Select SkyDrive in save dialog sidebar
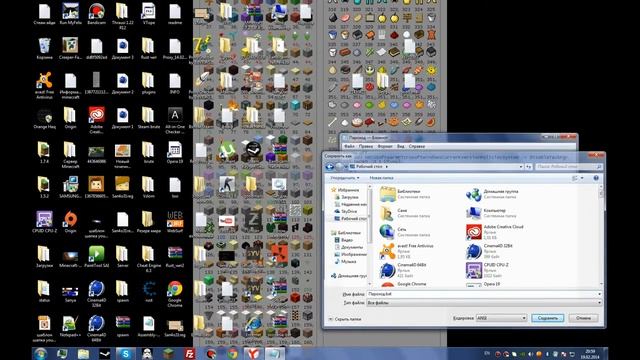Screen dimensions: 640x360 tap(346, 211)
